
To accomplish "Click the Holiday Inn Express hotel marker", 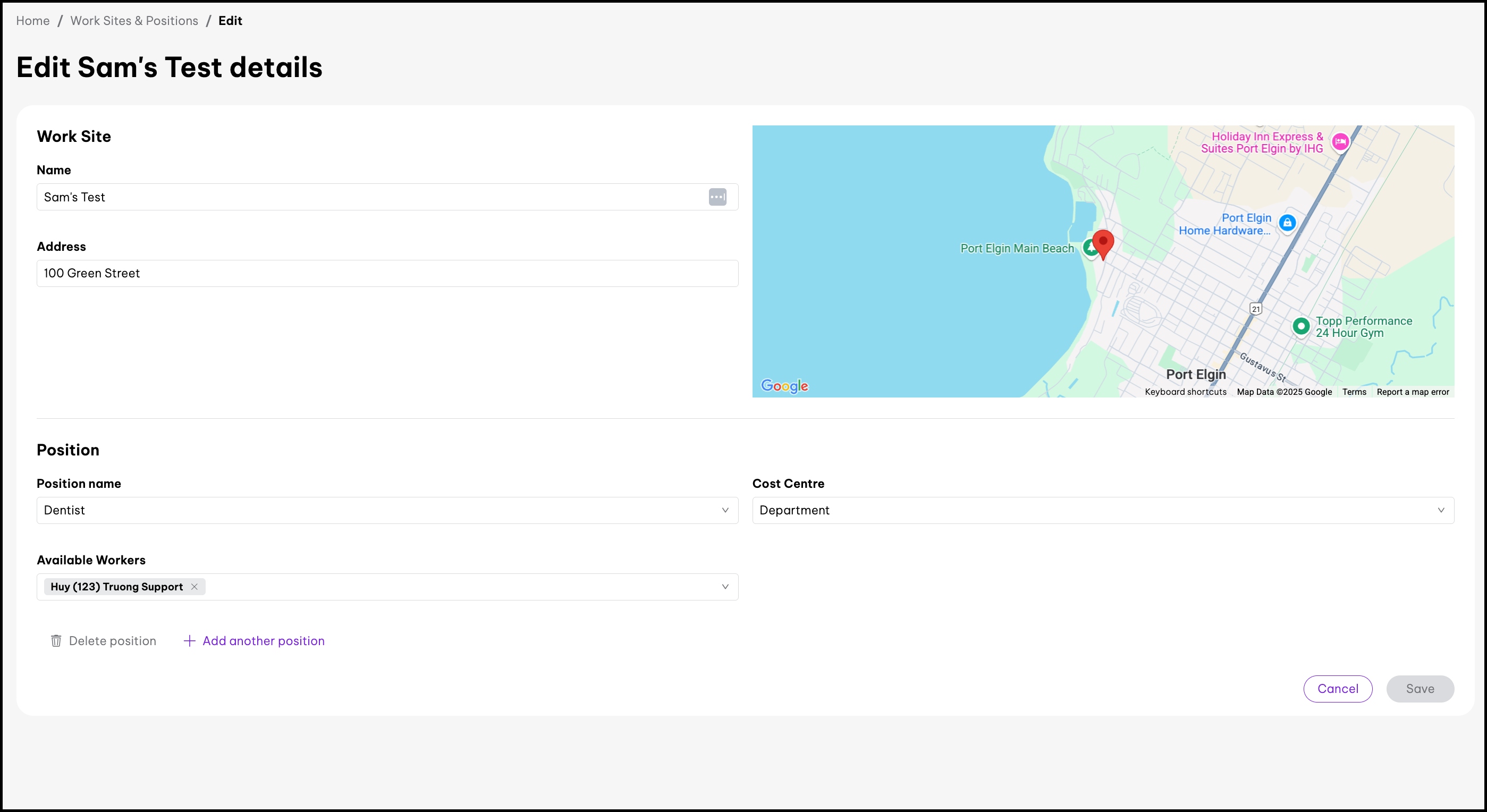I will coord(1340,141).
